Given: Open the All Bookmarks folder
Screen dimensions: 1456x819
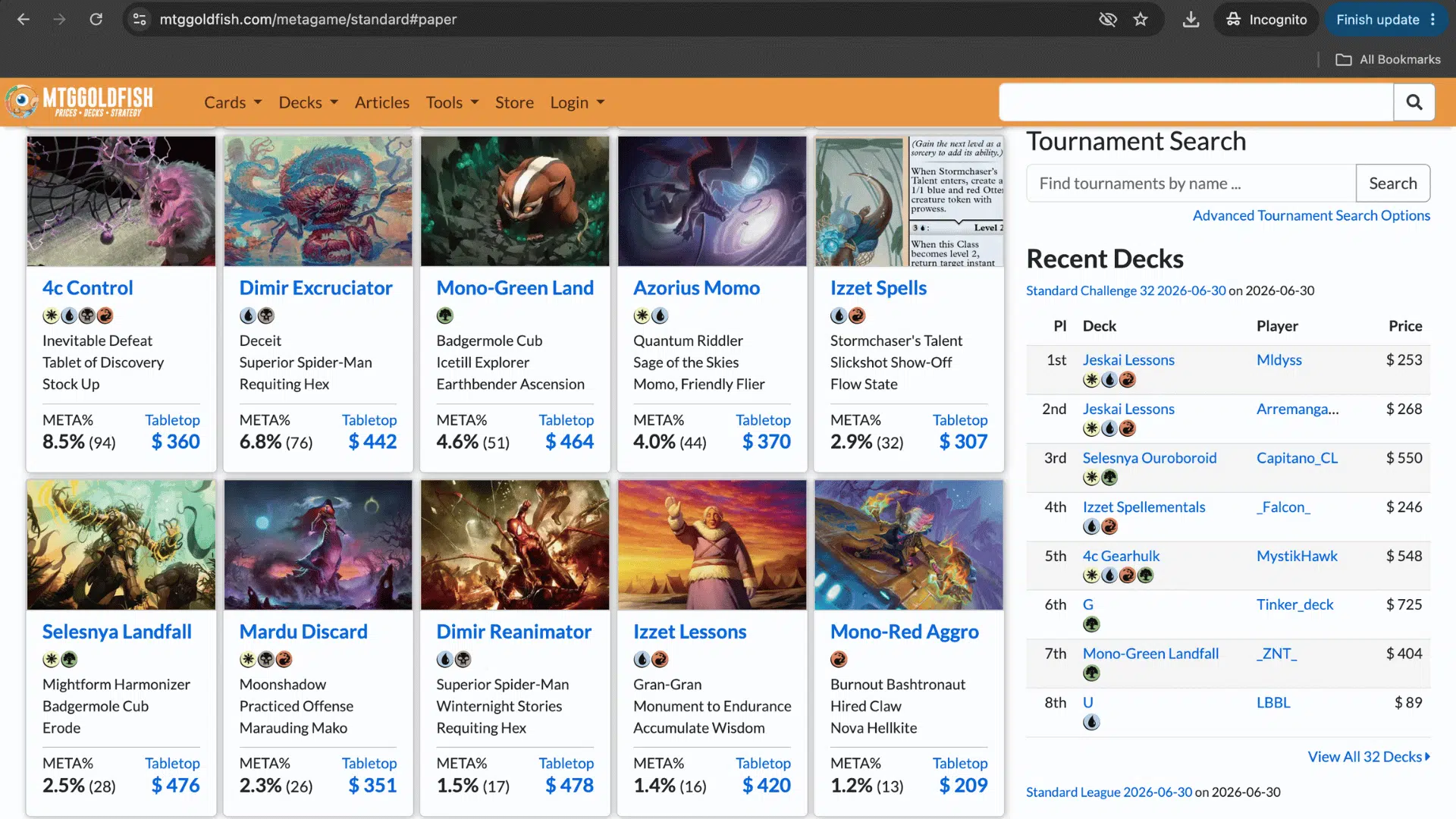Looking at the screenshot, I should coord(1388,59).
